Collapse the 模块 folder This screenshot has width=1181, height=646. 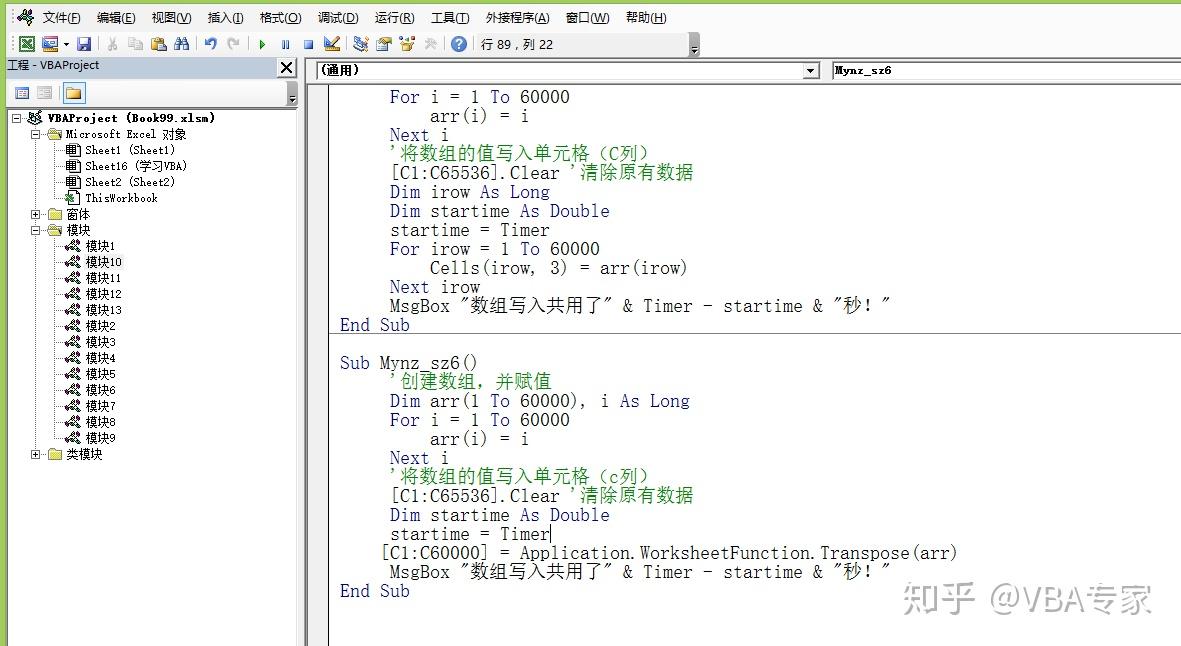(x=35, y=230)
